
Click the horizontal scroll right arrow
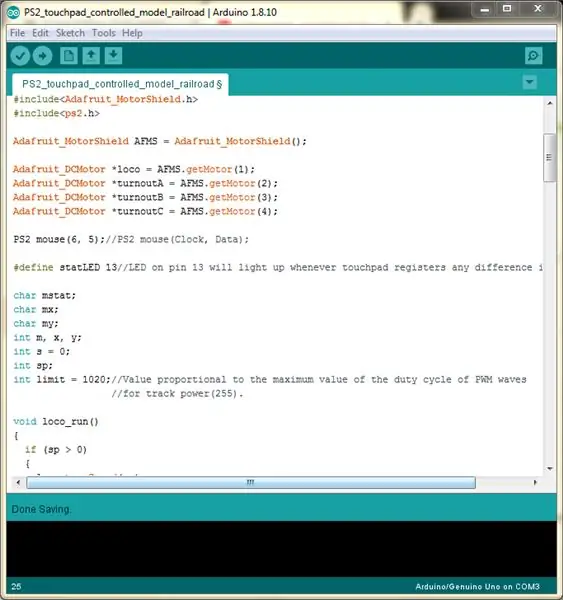pyautogui.click(x=535, y=482)
